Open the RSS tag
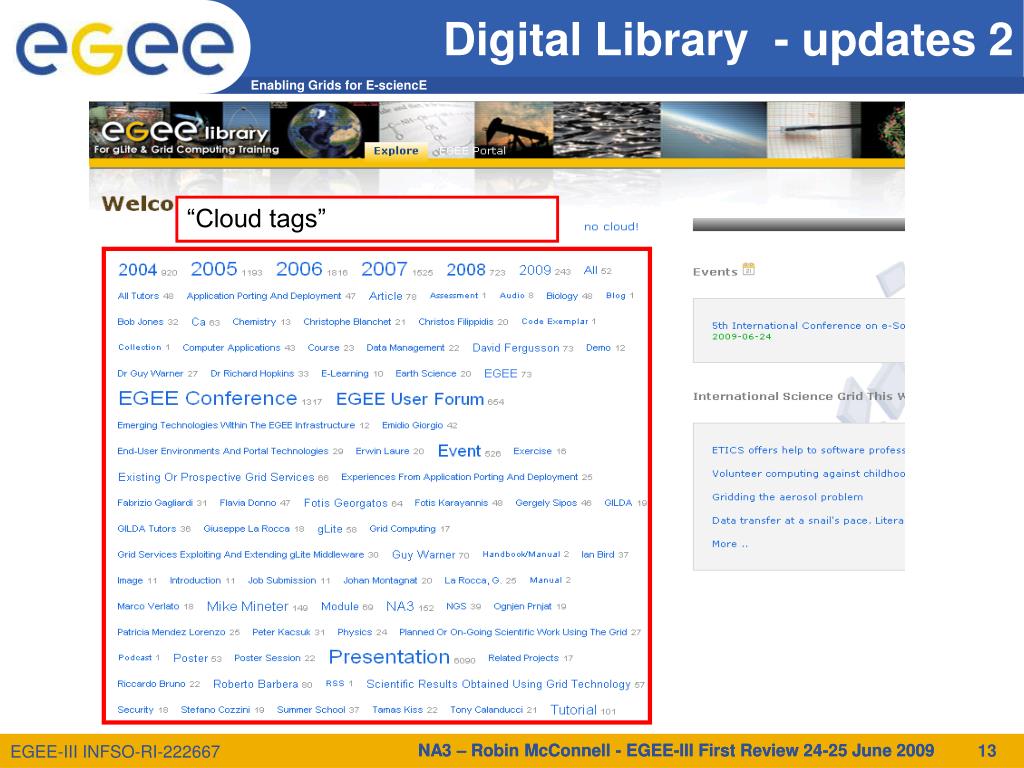 (335, 683)
